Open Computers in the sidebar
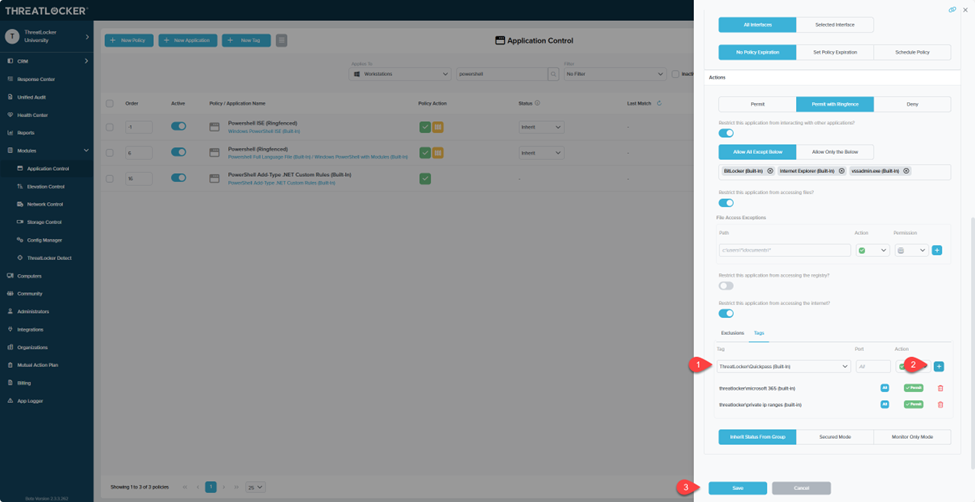The height and width of the screenshot is (502, 975). 29,276
